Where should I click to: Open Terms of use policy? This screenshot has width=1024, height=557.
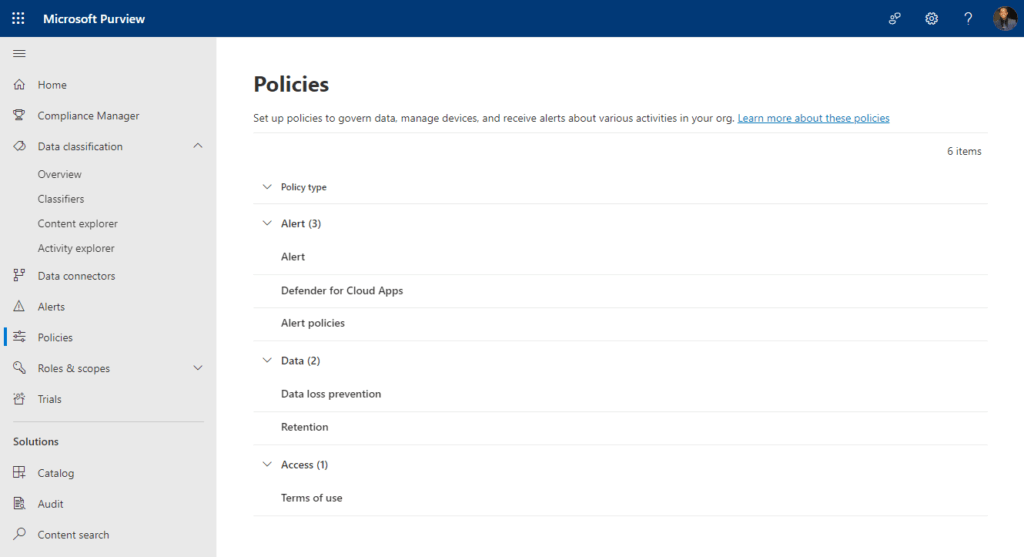pyautogui.click(x=620, y=498)
